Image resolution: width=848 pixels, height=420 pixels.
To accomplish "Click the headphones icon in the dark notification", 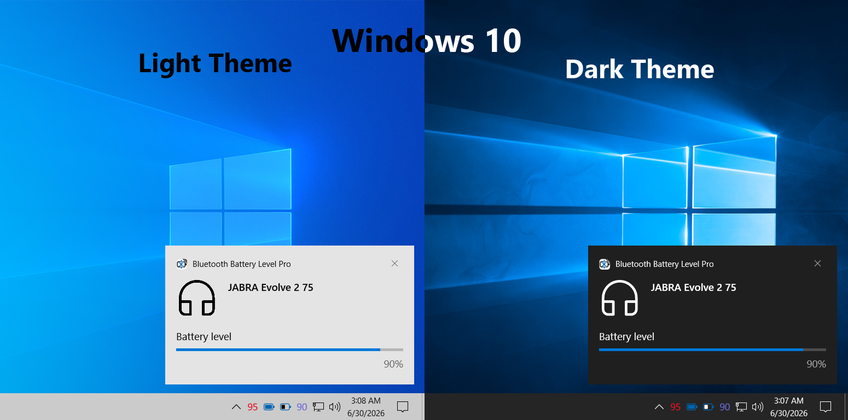I will [620, 298].
